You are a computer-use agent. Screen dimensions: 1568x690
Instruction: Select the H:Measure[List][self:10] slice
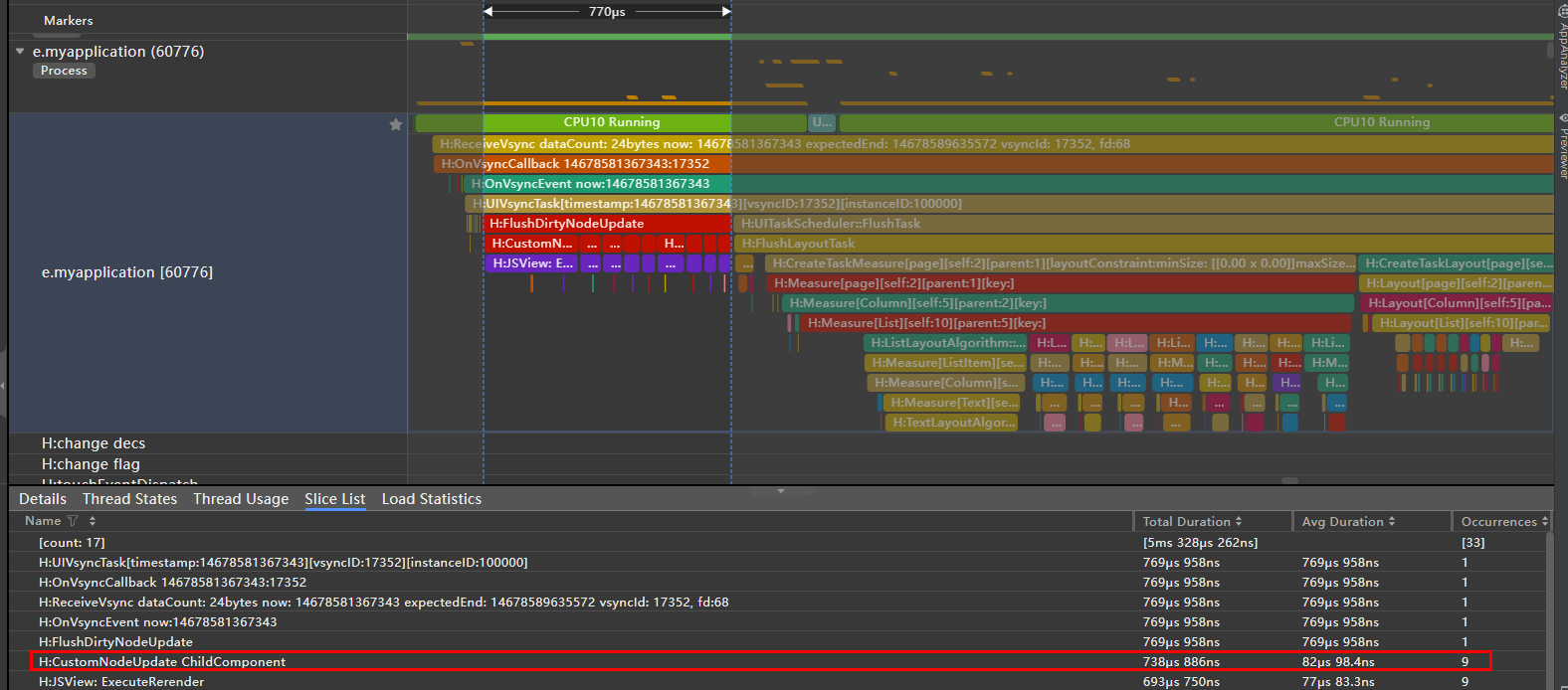(x=1075, y=323)
